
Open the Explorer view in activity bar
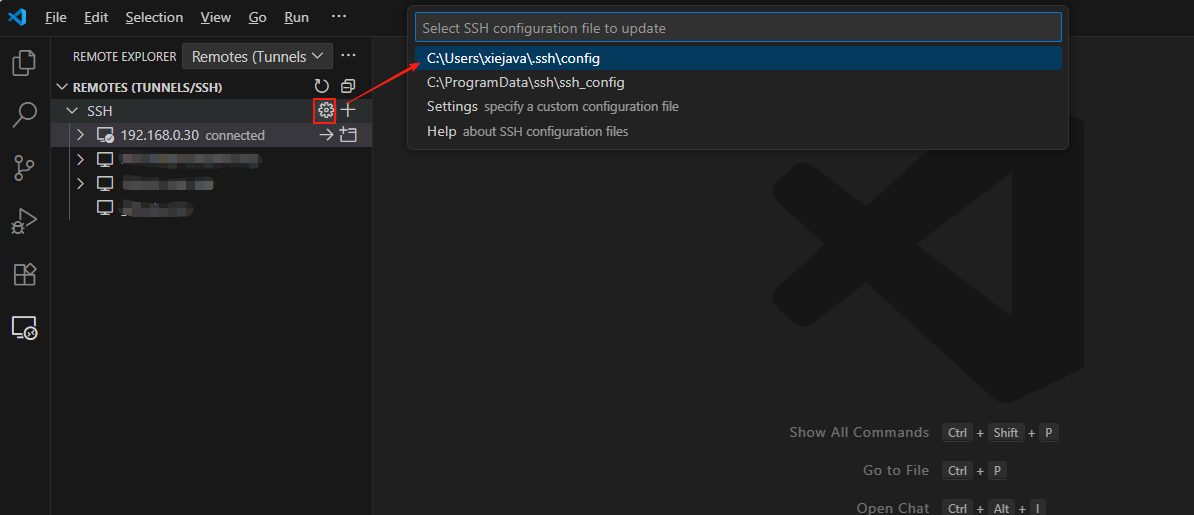(24, 63)
